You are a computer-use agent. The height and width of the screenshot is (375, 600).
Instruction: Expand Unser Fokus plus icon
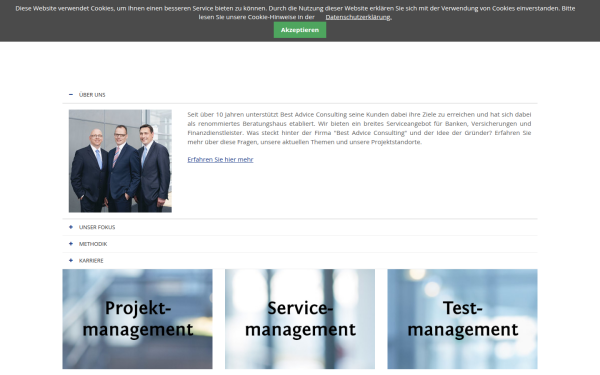(x=71, y=227)
